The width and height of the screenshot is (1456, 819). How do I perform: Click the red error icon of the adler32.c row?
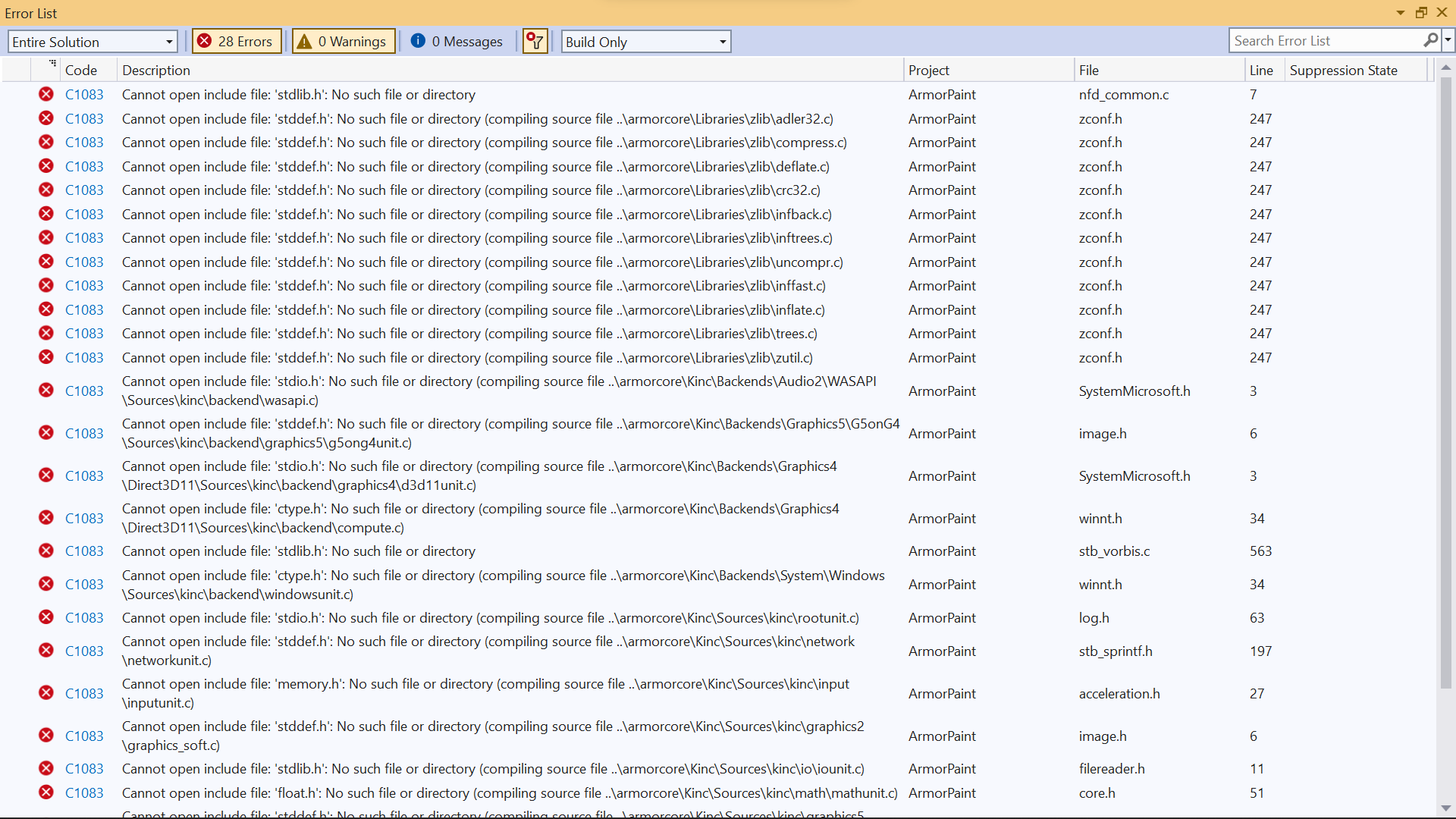point(46,118)
